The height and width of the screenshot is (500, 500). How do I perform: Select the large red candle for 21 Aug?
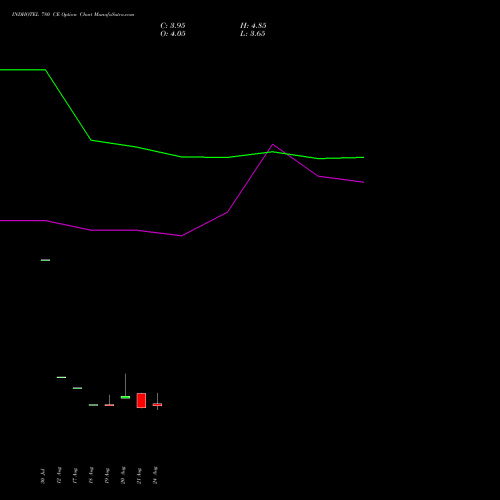tap(141, 400)
